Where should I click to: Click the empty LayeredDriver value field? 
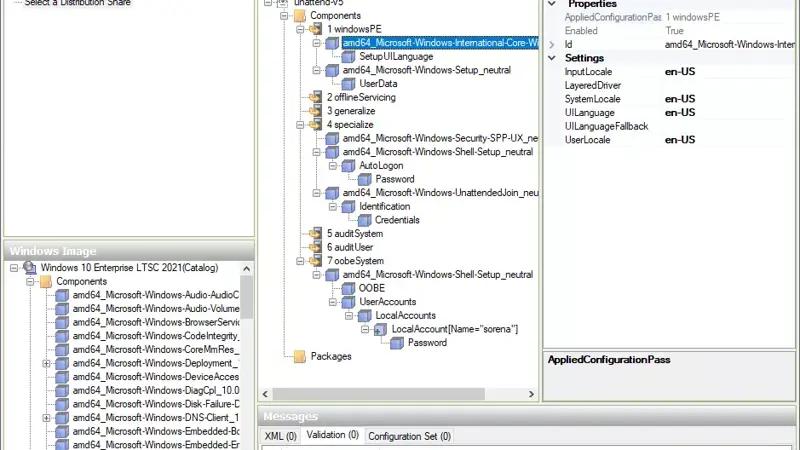coord(728,85)
